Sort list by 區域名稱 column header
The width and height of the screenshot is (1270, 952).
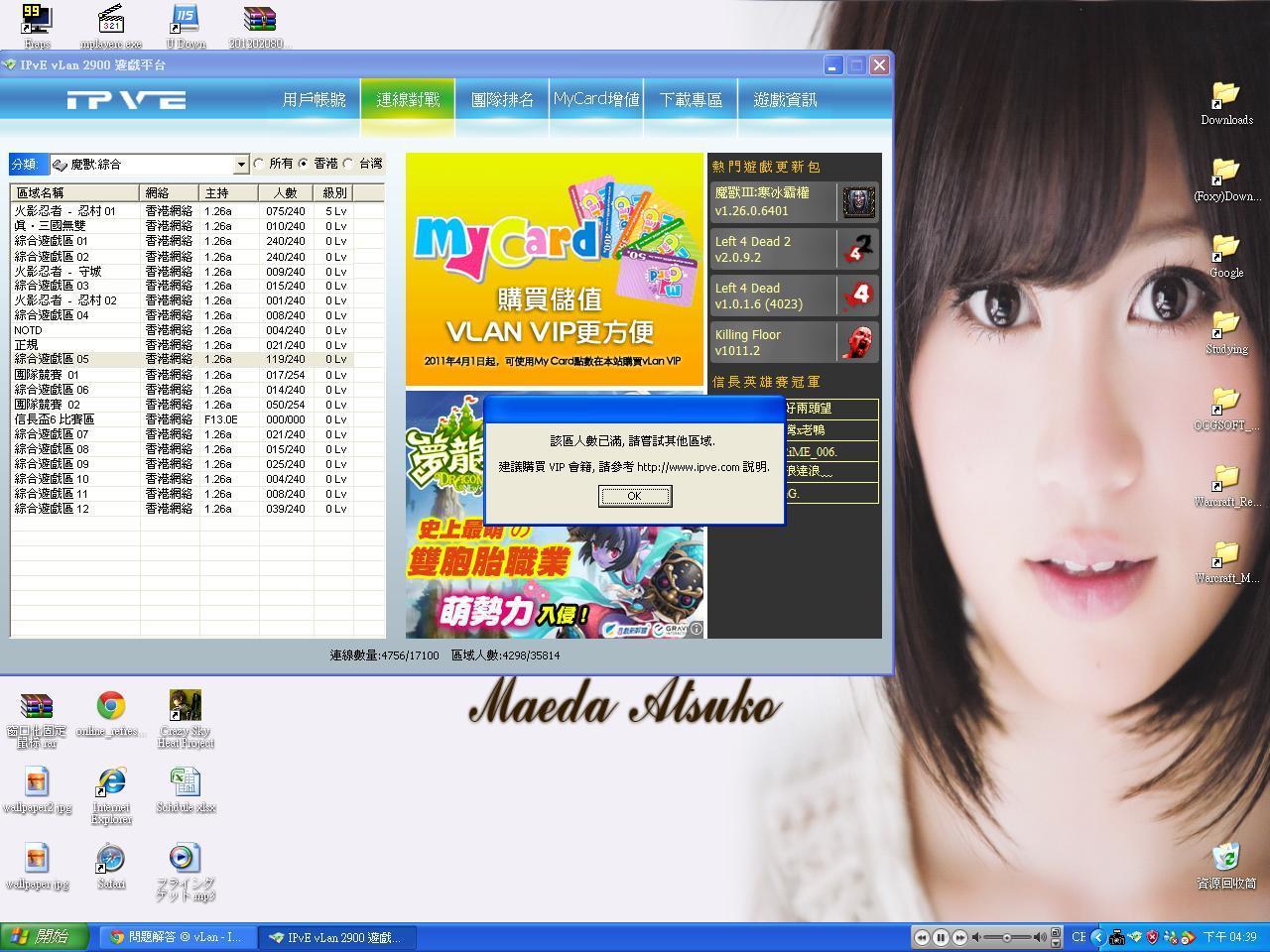[x=75, y=192]
